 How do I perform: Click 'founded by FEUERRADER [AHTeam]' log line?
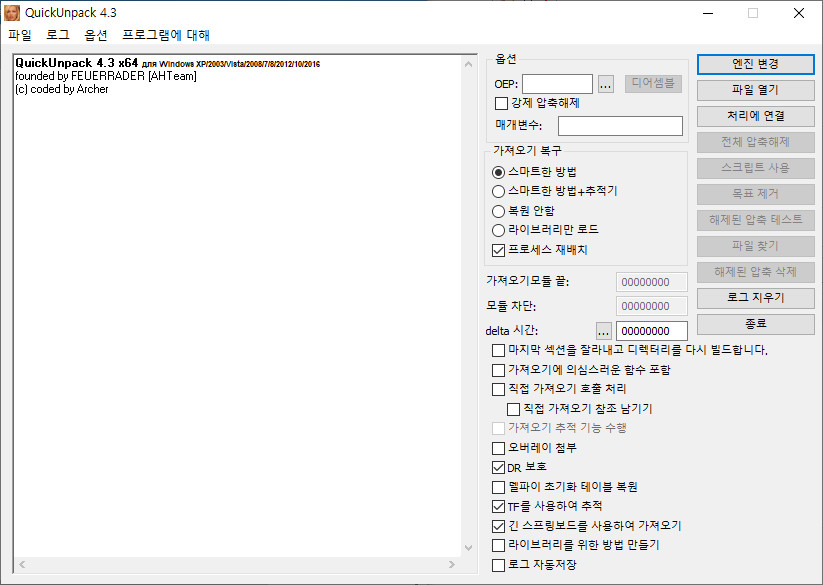pyautogui.click(x=106, y=76)
